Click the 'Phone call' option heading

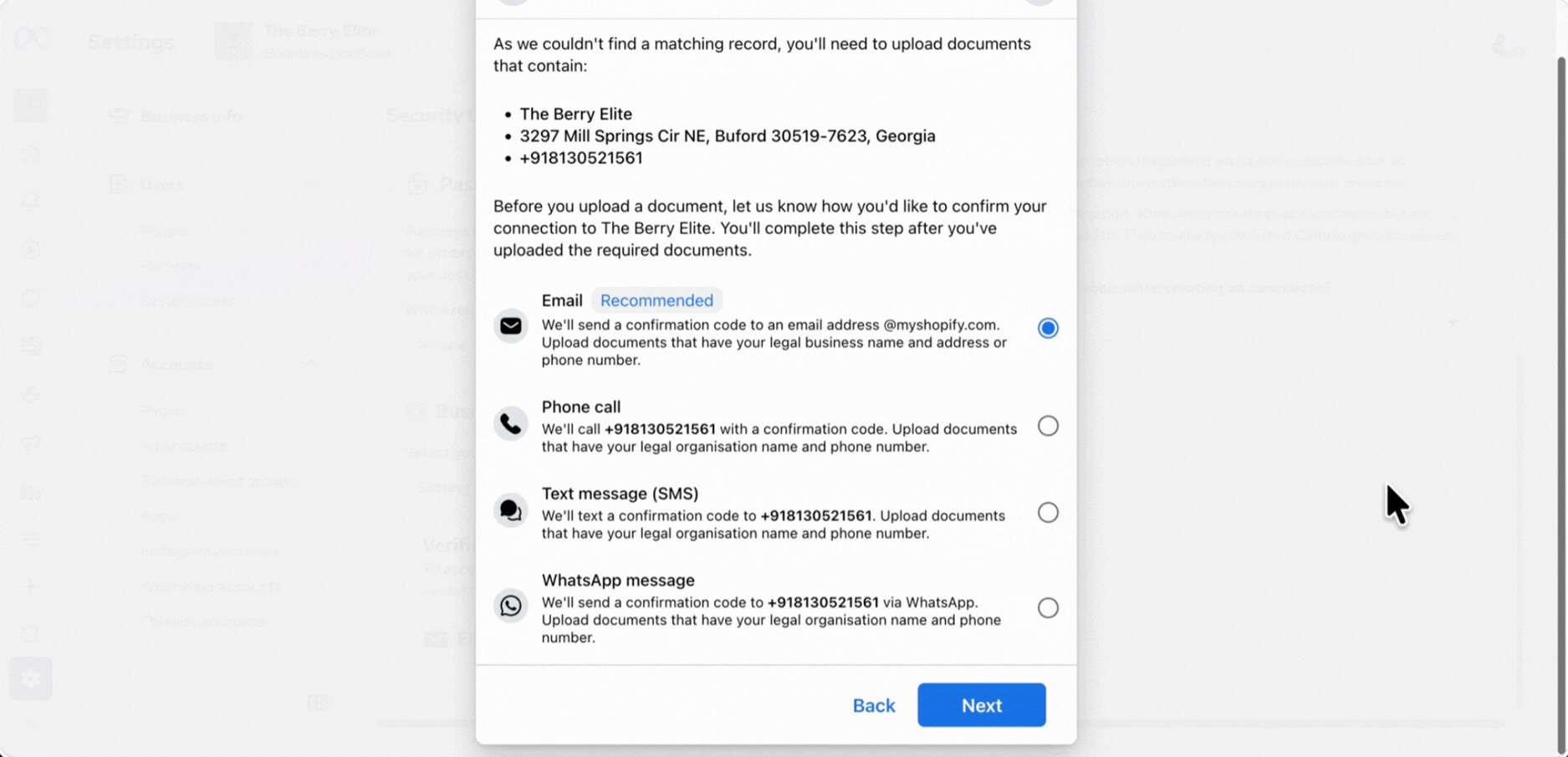coord(581,407)
